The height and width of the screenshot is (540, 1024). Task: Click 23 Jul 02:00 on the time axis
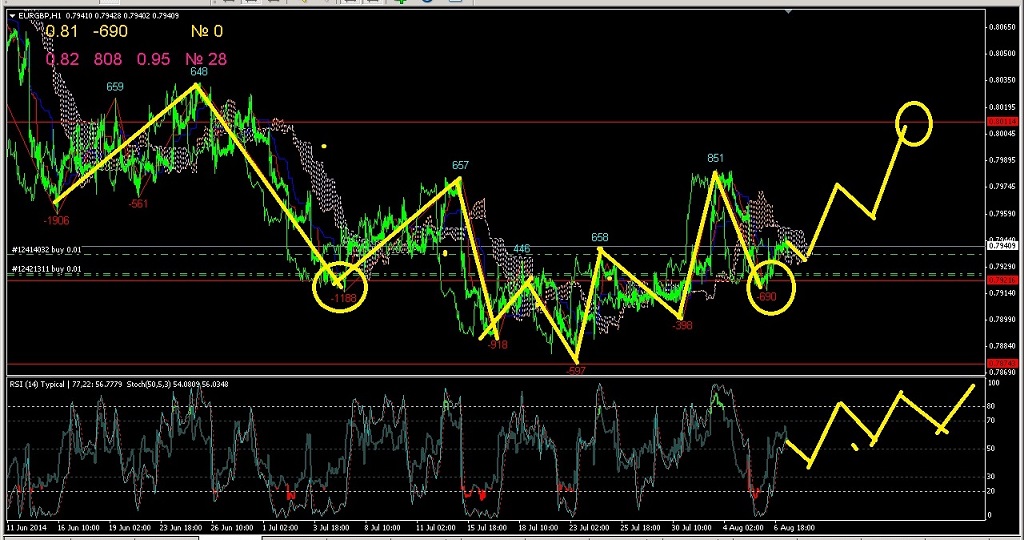588,527
